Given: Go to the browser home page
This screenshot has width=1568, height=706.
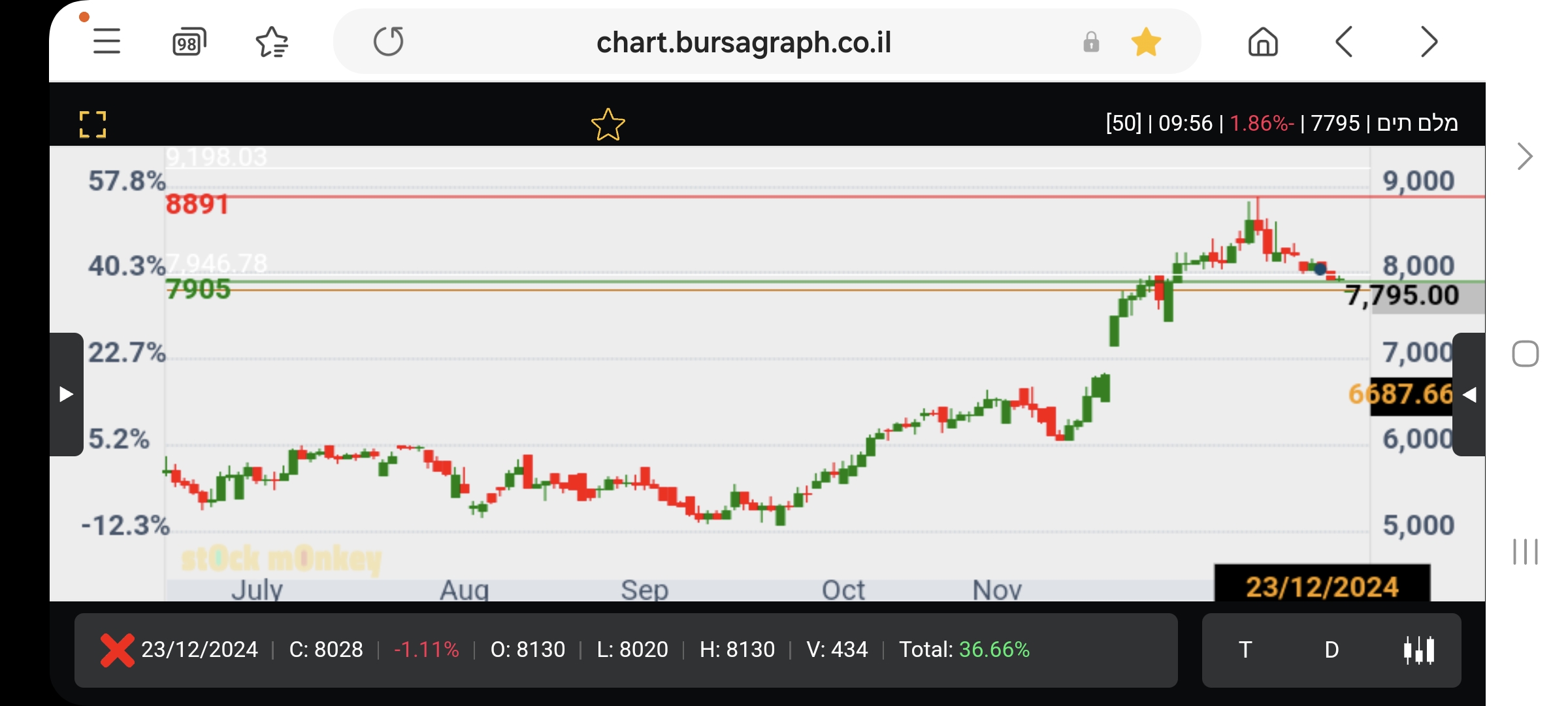Looking at the screenshot, I should pos(1263,42).
